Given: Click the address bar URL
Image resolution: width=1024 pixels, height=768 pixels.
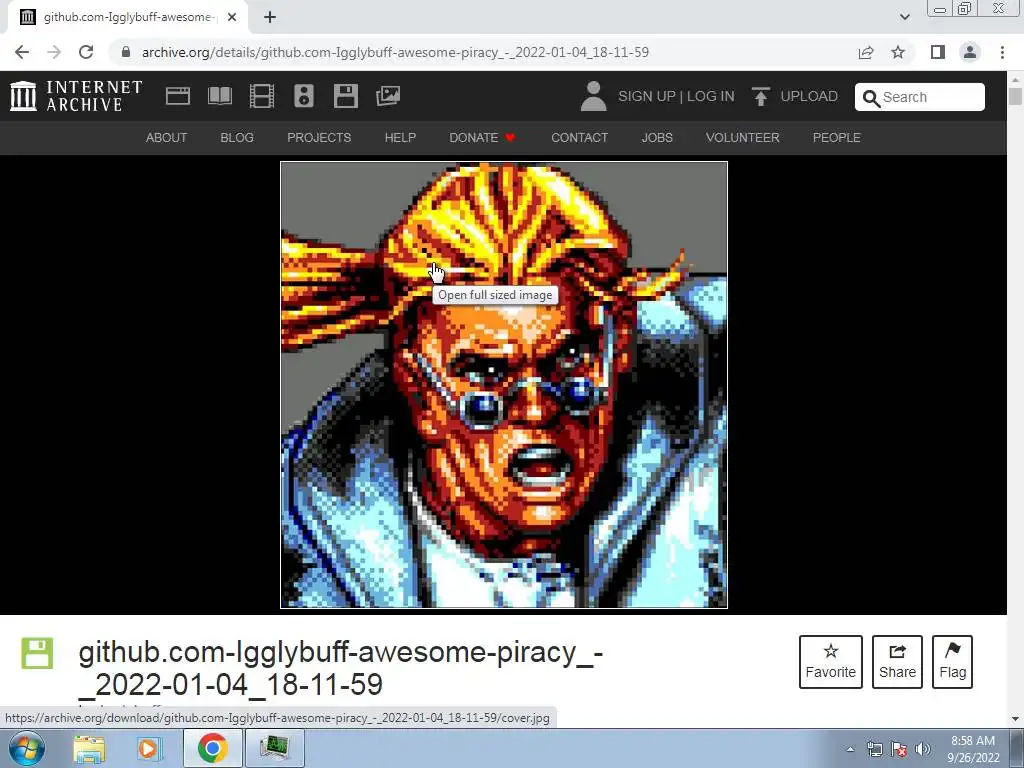Looking at the screenshot, I should click(395, 52).
